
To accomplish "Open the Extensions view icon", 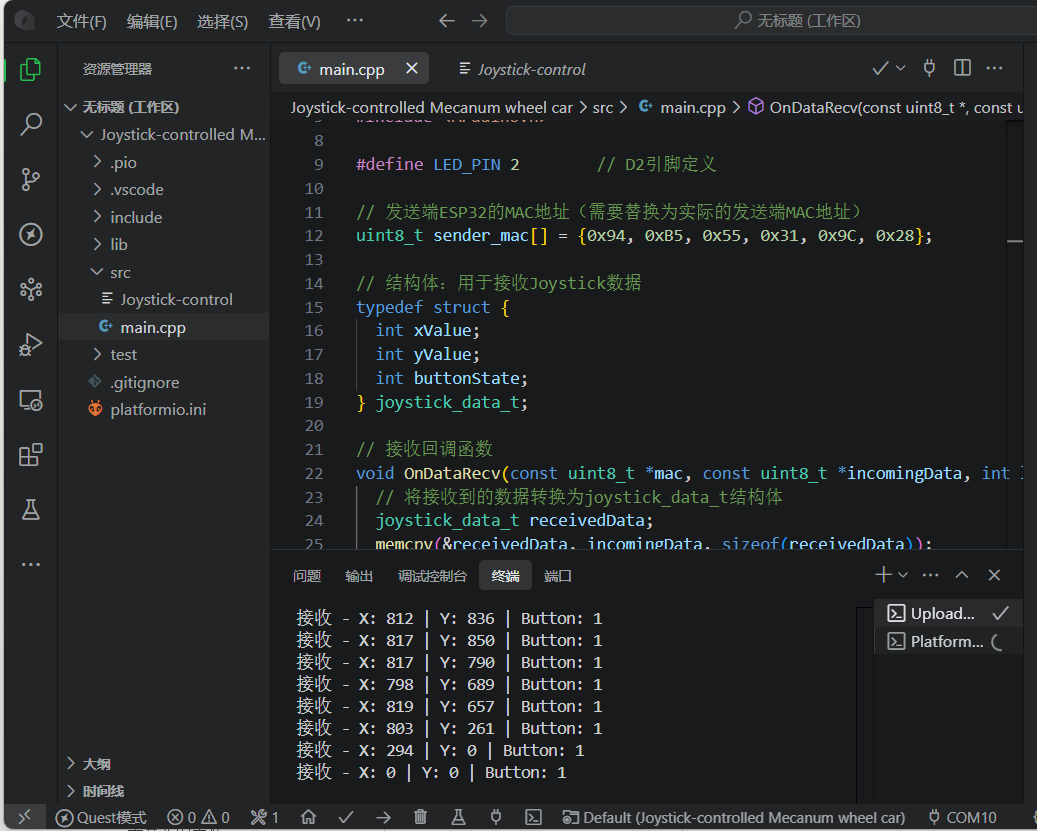I will coord(31,455).
